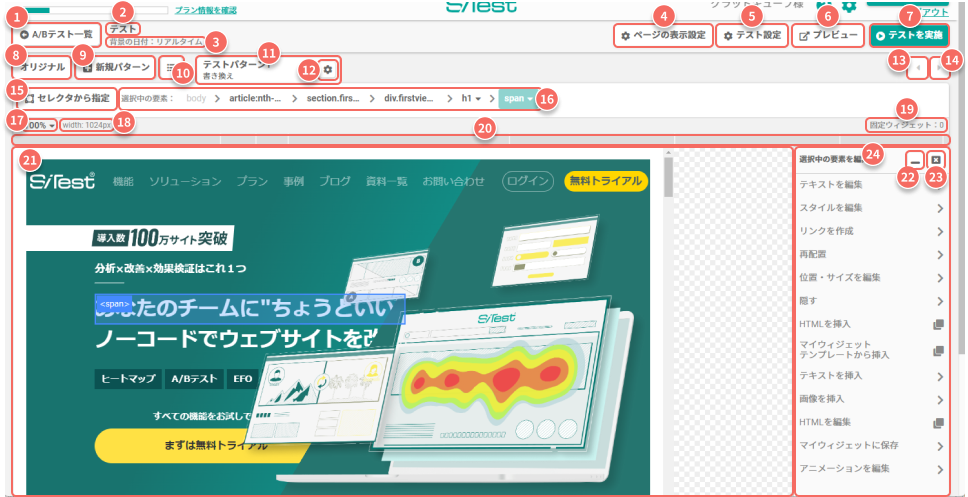Screen dimensions: 968x497
Task: Select the article:nth-... breadcrumb element
Action: coord(255,98)
